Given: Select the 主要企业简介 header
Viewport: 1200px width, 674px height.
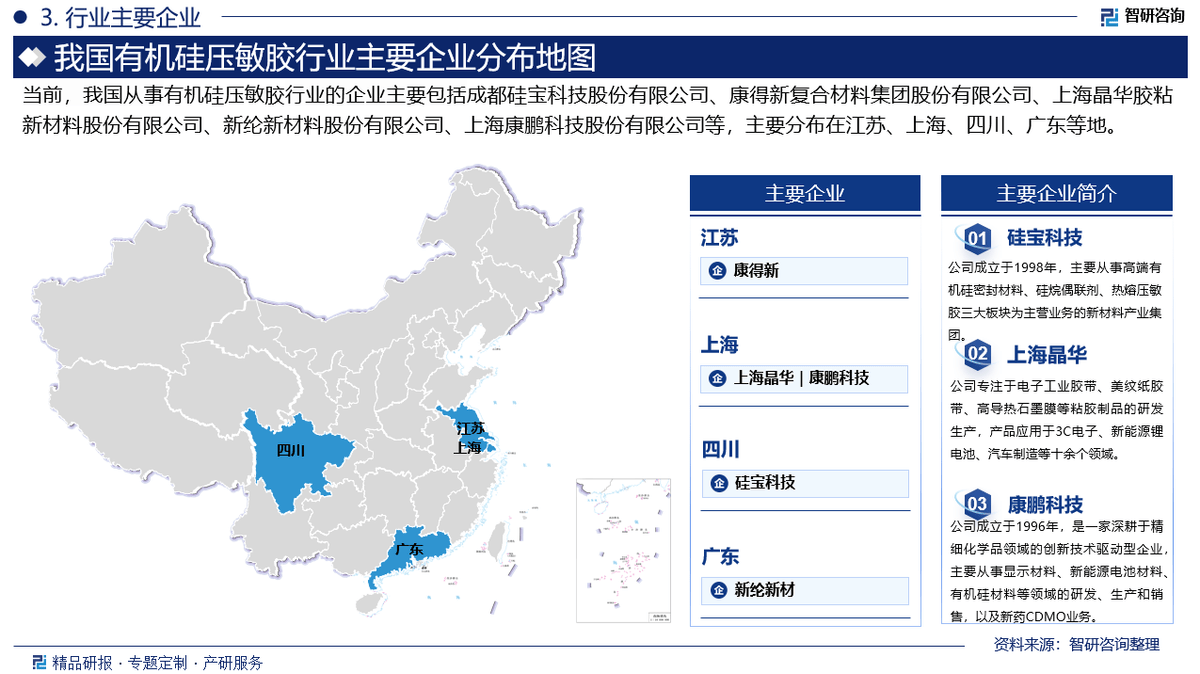Looking at the screenshot, I should tap(1056, 193).
